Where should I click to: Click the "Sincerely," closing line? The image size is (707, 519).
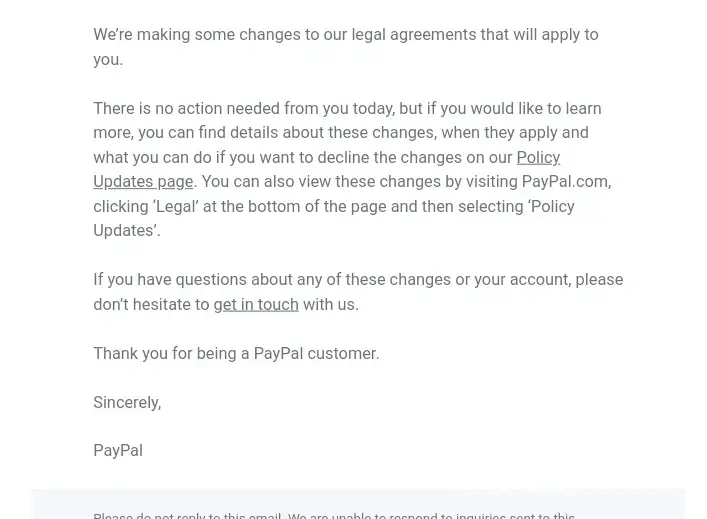coord(127,402)
